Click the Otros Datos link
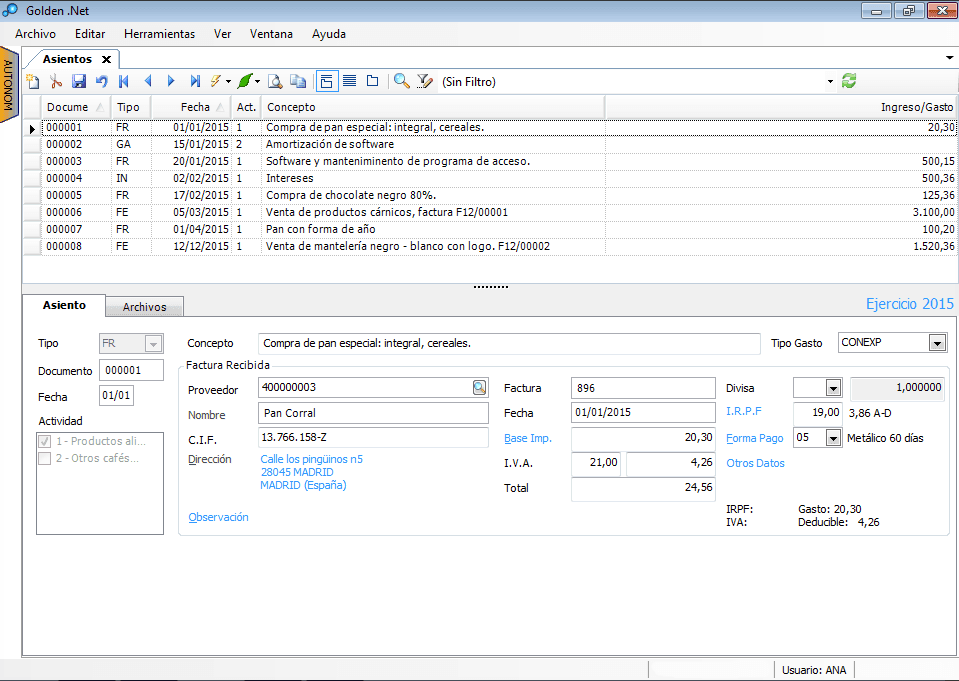Viewport: 959px width, 681px height. (755, 463)
